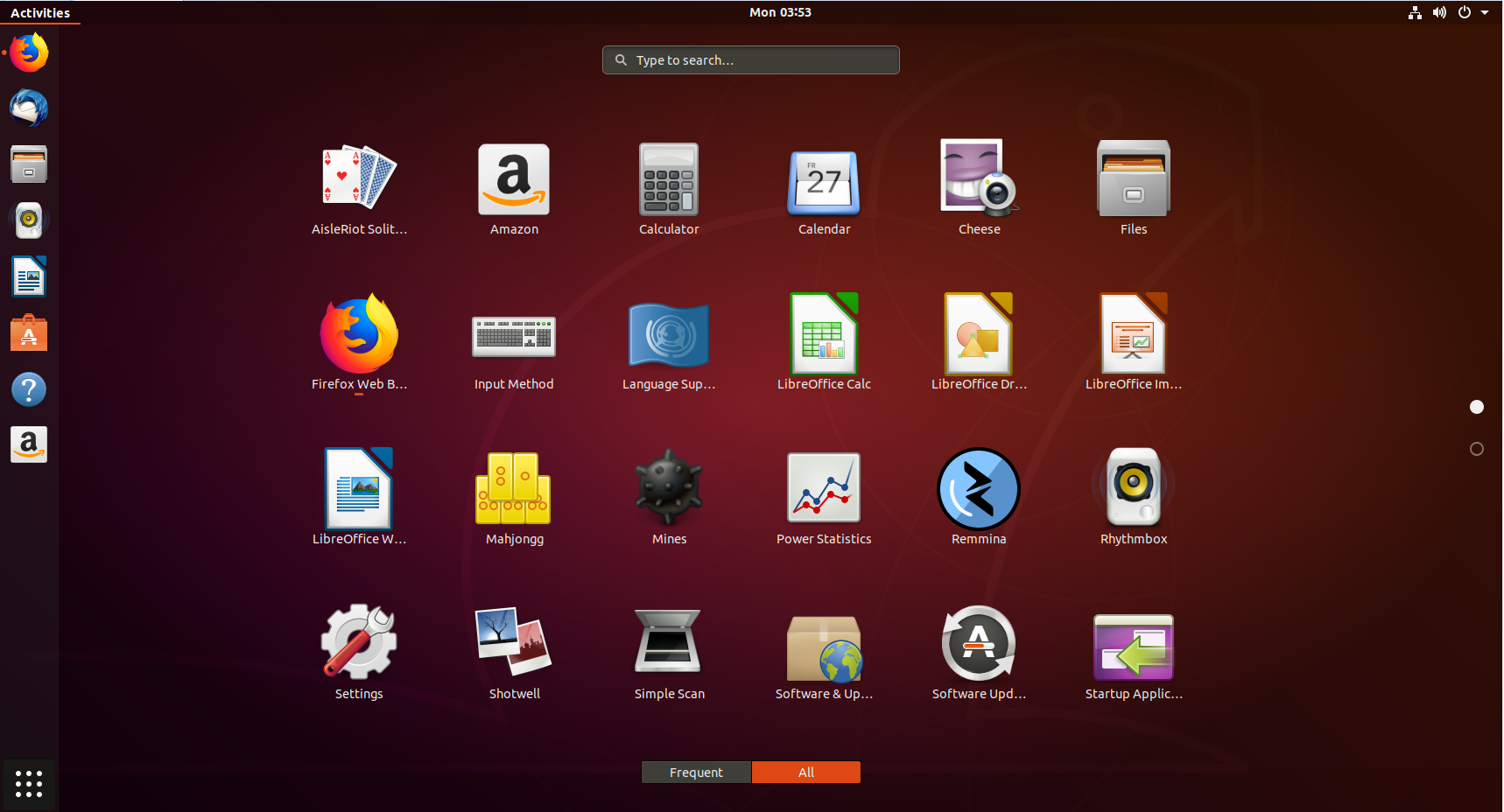
Task: Click the network status icon
Action: click(1415, 12)
